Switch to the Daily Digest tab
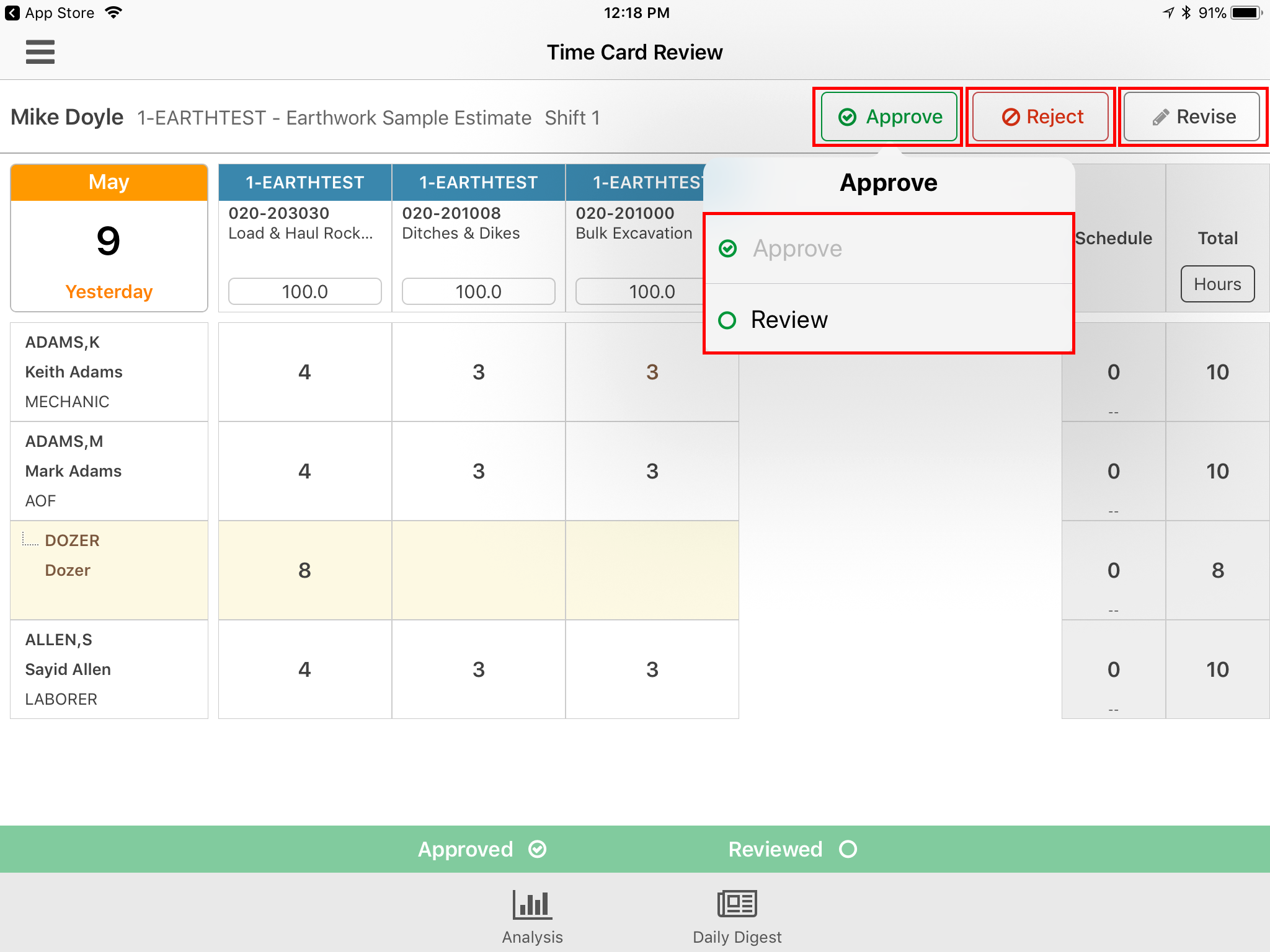The width and height of the screenshot is (1270, 952). point(736,917)
